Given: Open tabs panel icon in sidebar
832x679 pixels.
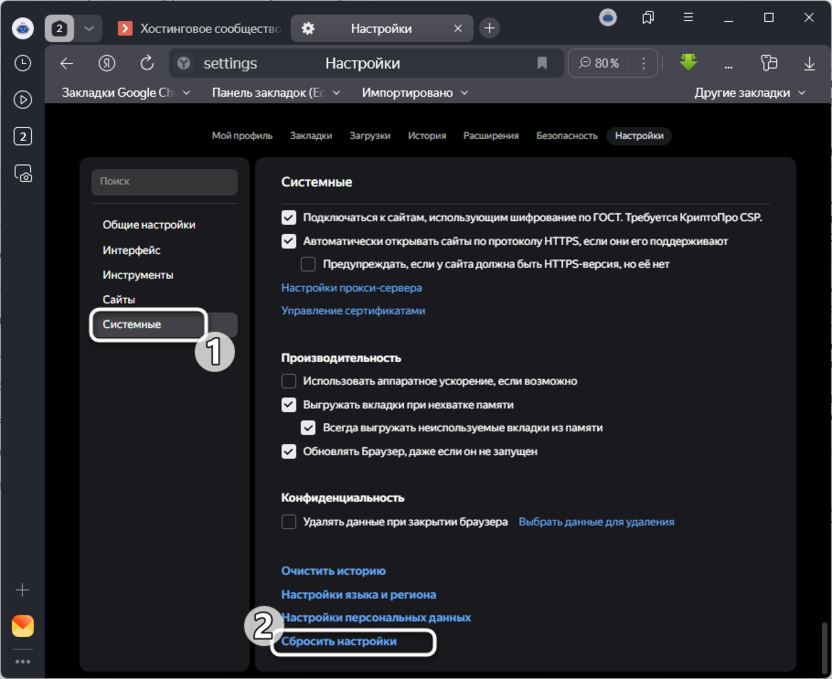Looking at the screenshot, I should coord(23,137).
